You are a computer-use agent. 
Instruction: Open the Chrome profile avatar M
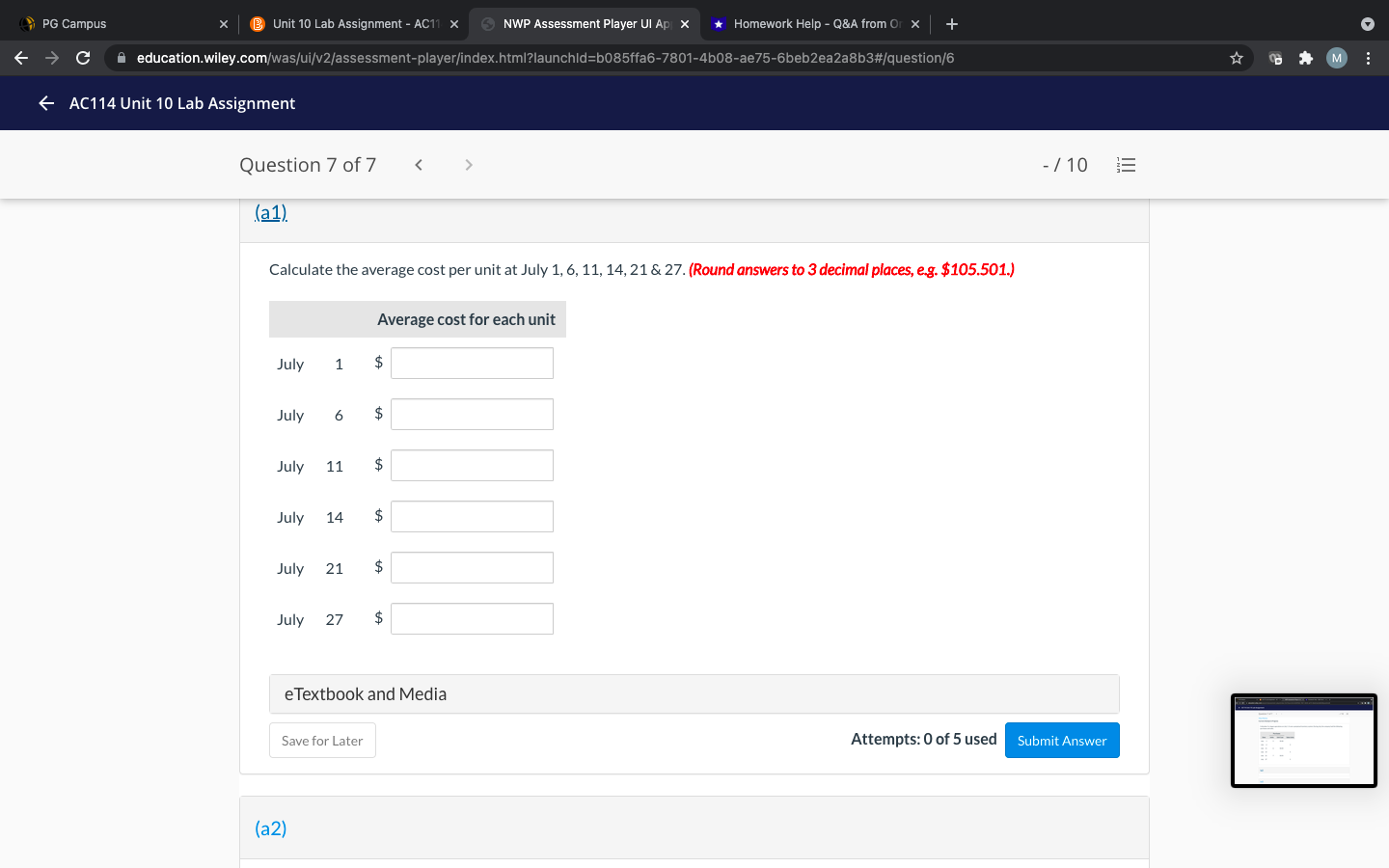tap(1337, 58)
